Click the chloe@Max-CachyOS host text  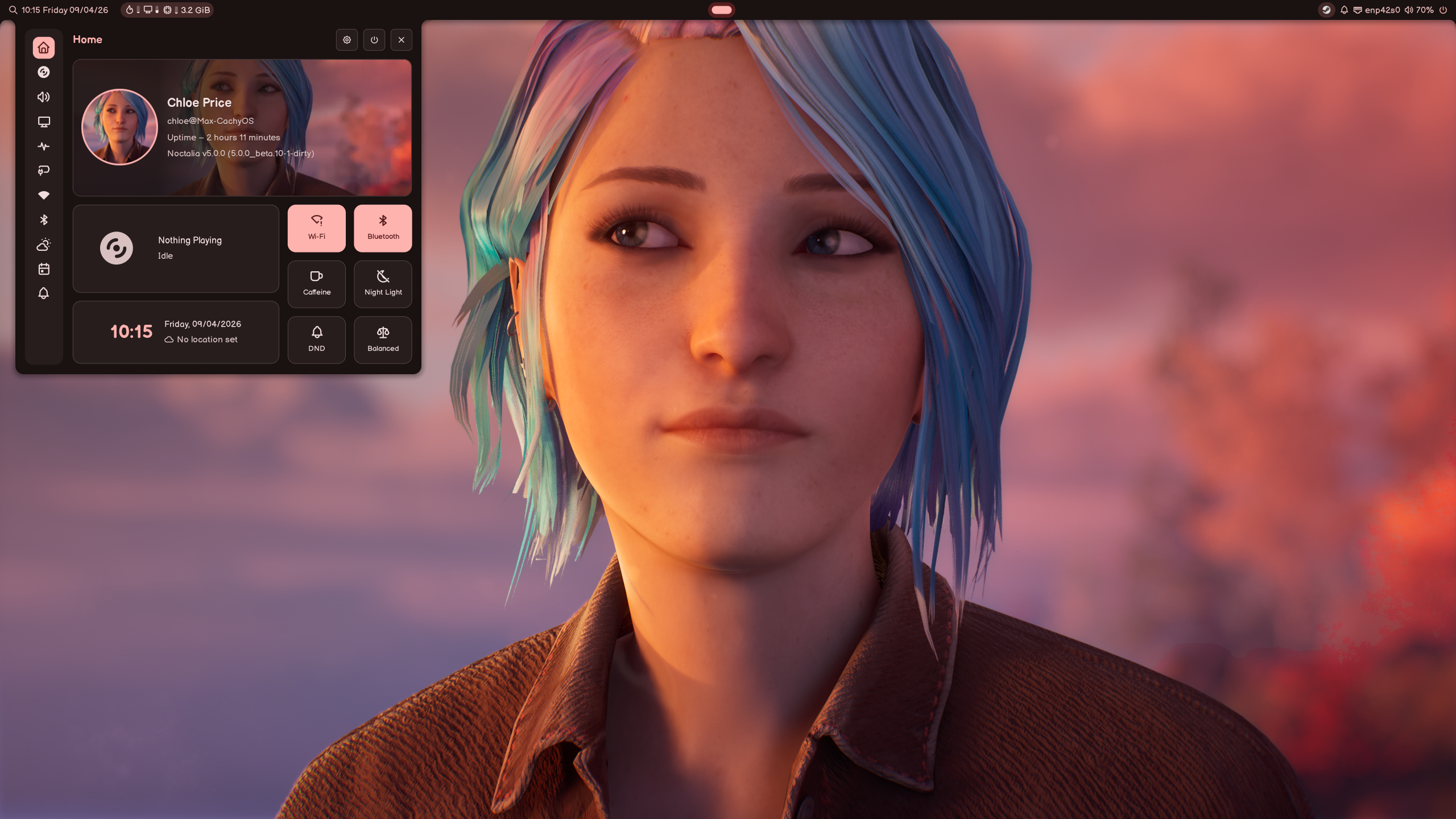(210, 121)
